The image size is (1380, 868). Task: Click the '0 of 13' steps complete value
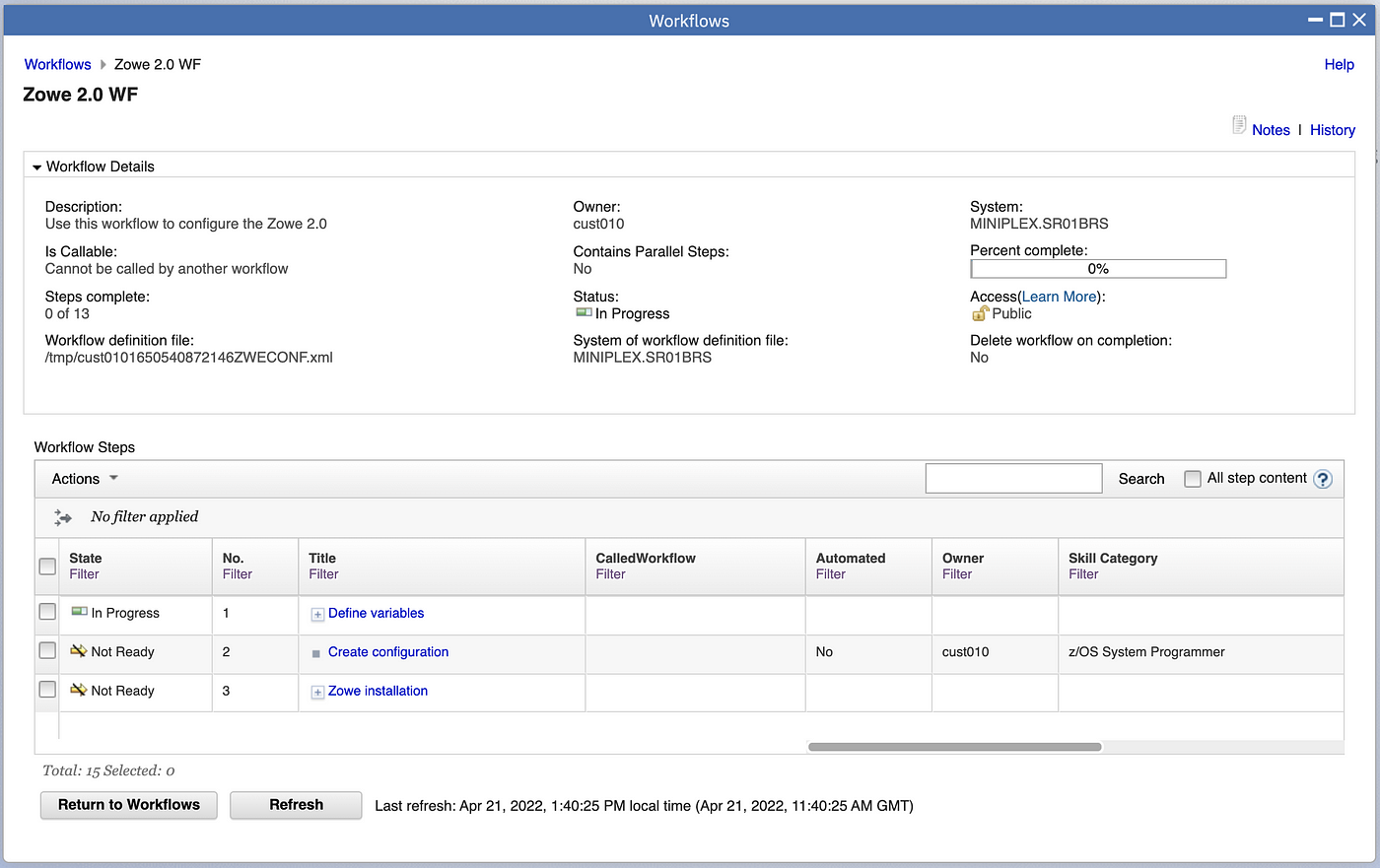tap(67, 313)
